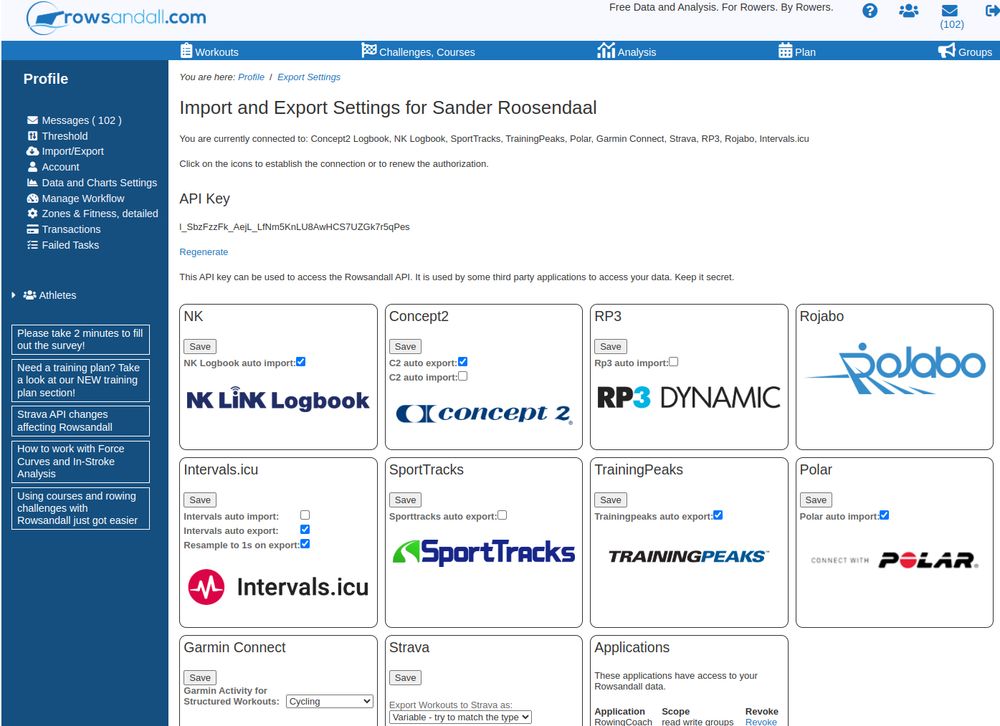Click the Manage Workflow icon

[x=33, y=198]
